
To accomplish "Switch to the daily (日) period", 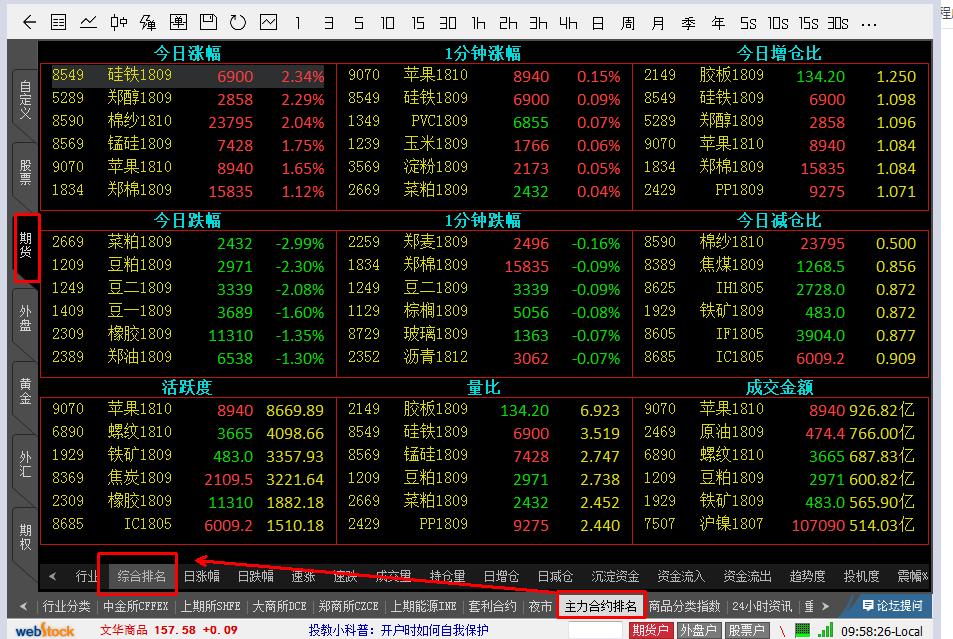I will coord(597,22).
